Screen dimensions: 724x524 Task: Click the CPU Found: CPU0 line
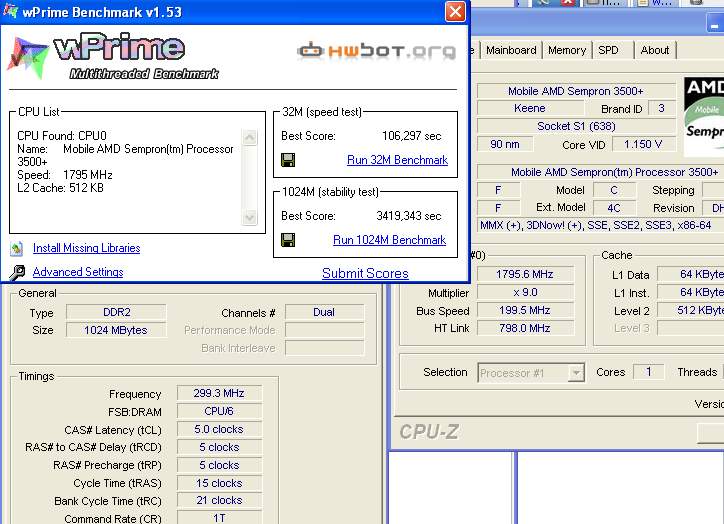coord(62,136)
